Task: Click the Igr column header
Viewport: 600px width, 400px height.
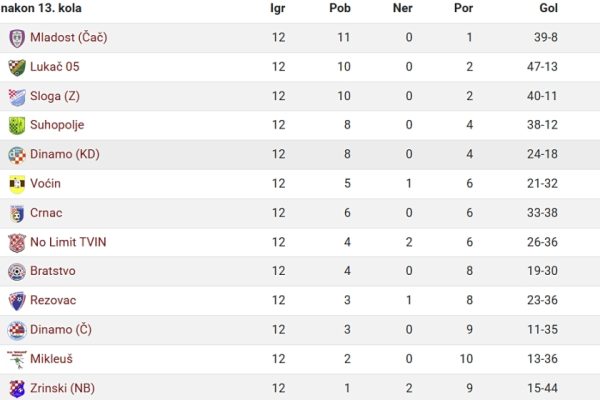Action: (277, 8)
